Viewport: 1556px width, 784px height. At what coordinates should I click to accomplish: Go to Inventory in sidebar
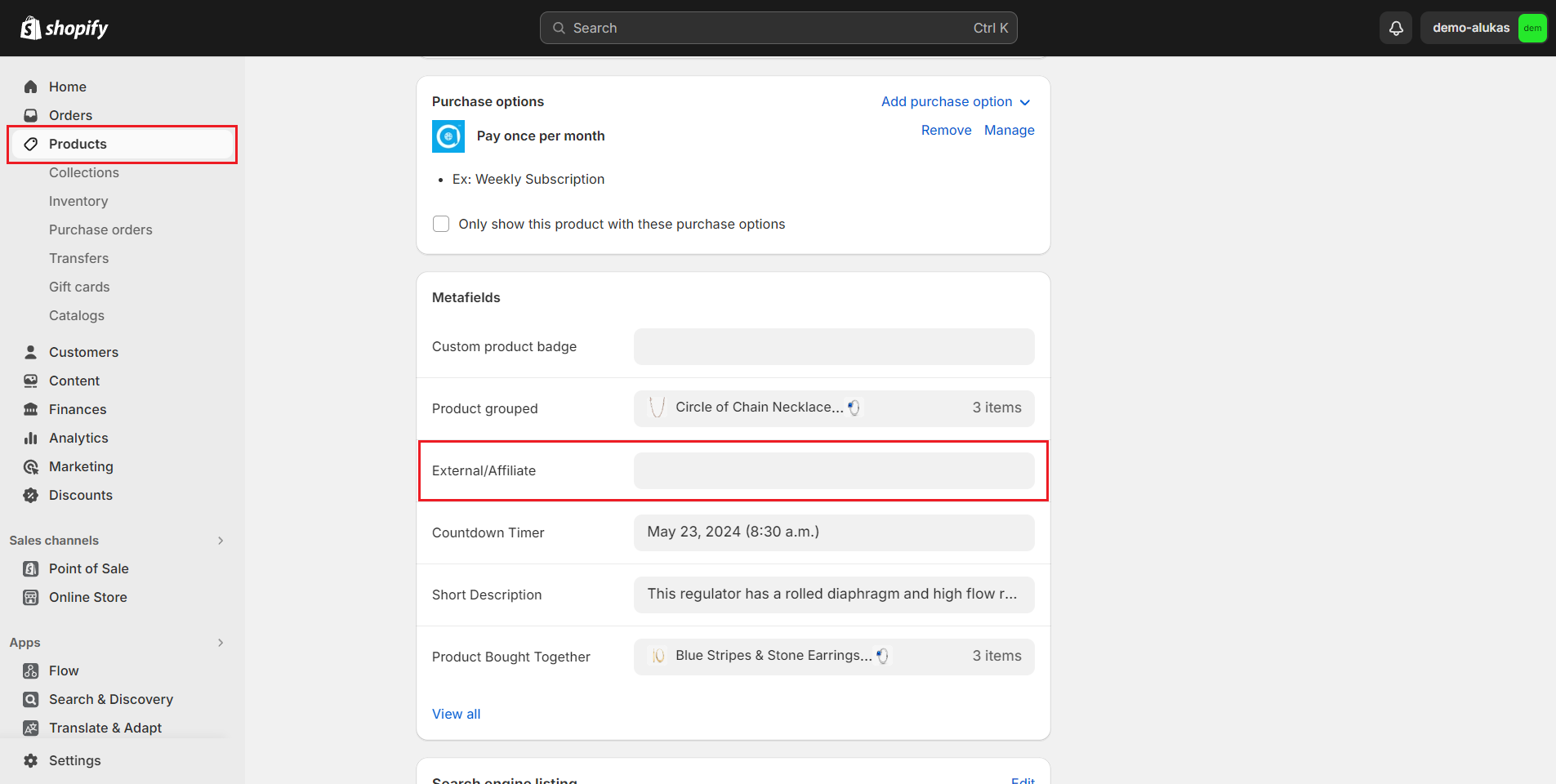(78, 201)
